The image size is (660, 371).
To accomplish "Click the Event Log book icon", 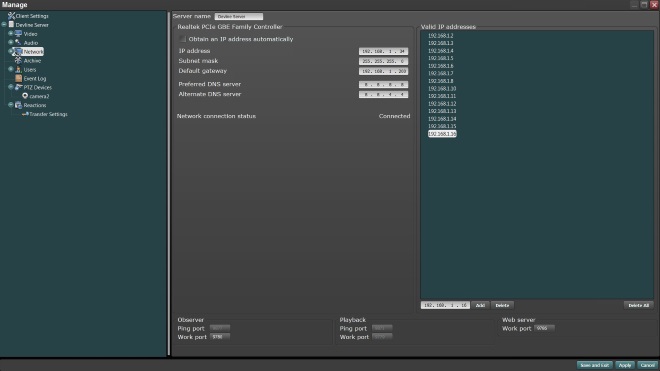I will (x=19, y=78).
